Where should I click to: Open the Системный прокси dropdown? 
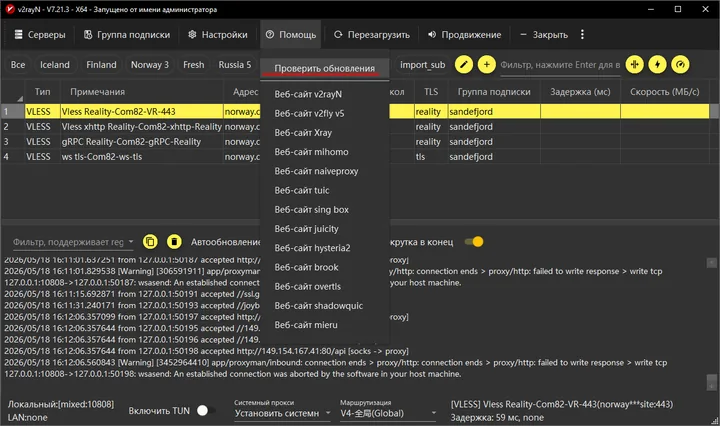[282, 413]
